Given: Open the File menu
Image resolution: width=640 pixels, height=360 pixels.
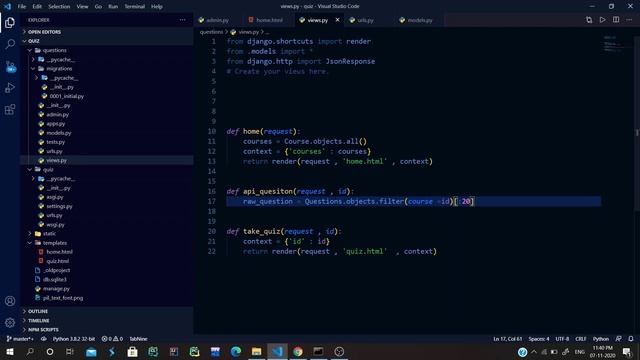Looking at the screenshot, I should [22, 7].
